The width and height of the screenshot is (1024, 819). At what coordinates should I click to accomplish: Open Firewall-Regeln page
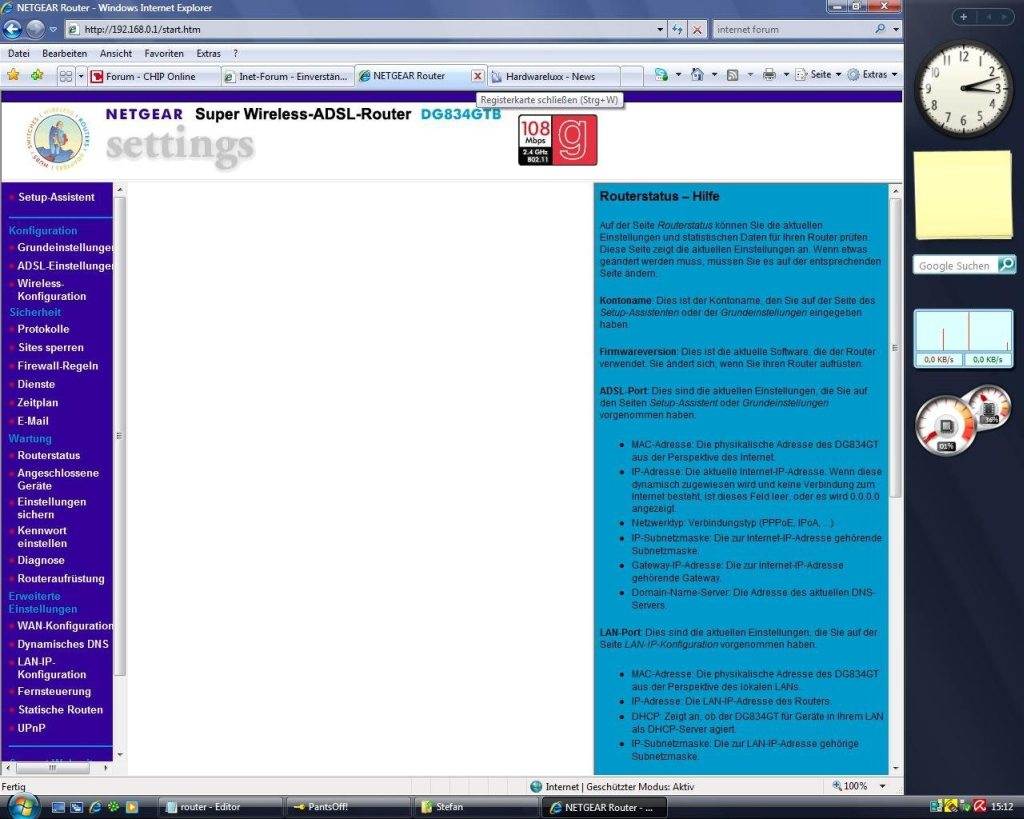(x=57, y=366)
